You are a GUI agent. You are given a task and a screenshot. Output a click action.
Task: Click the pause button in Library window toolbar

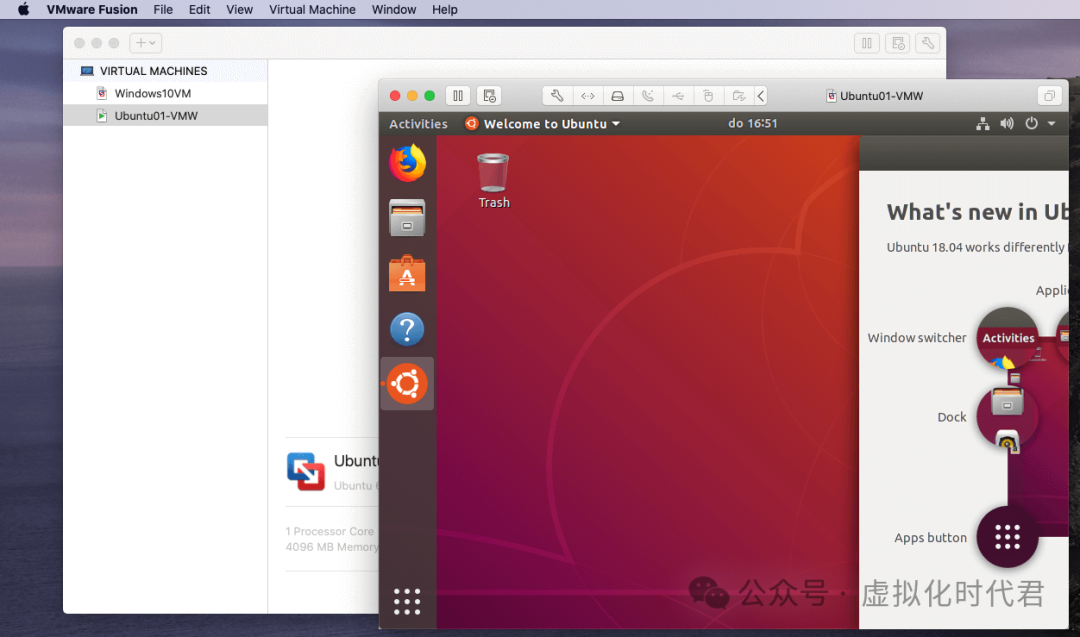[x=867, y=43]
